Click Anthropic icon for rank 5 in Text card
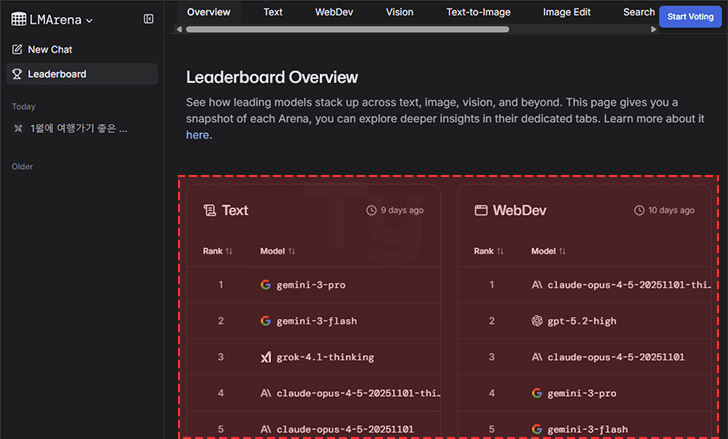The width and height of the screenshot is (728, 439). [x=266, y=429]
